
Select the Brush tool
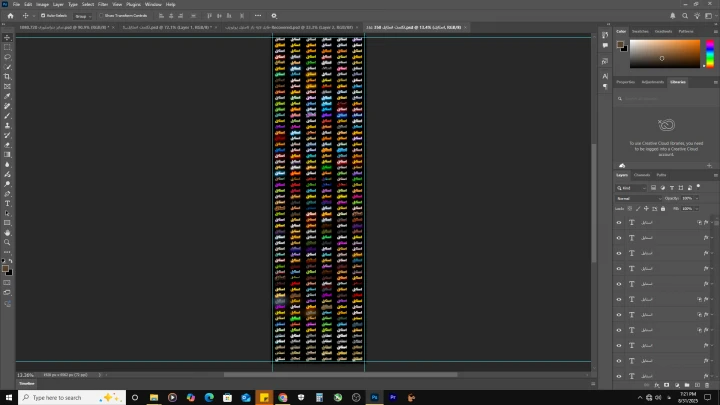pyautogui.click(x=7, y=116)
